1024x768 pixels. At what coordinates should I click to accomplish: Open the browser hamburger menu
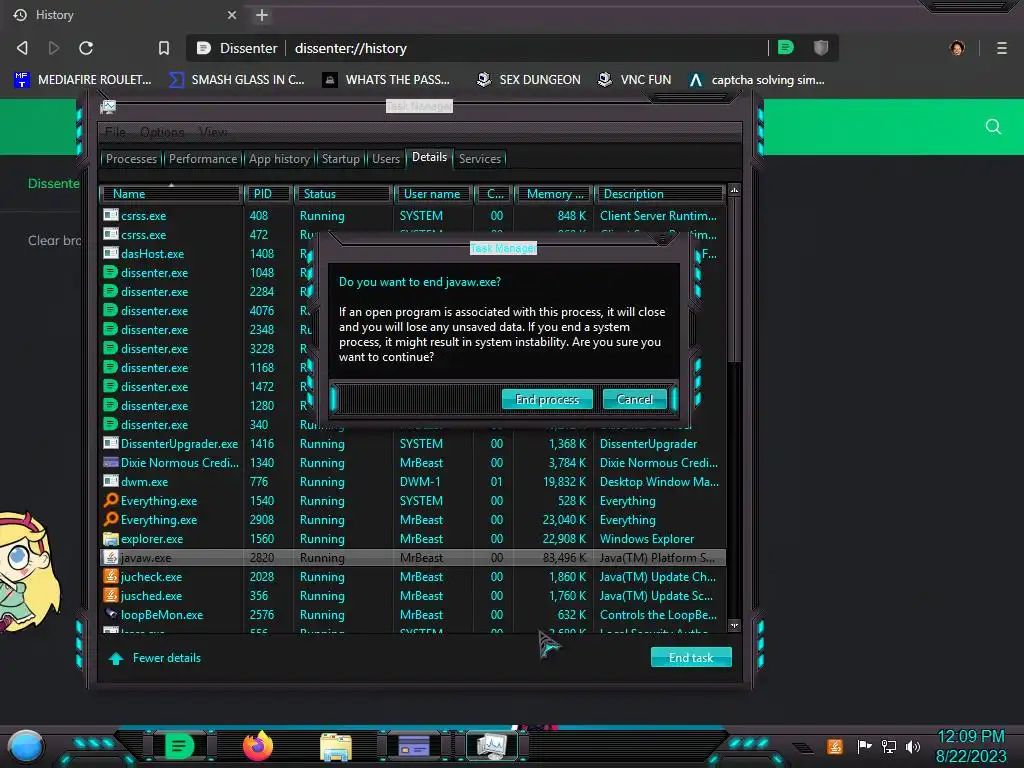pos(1002,48)
